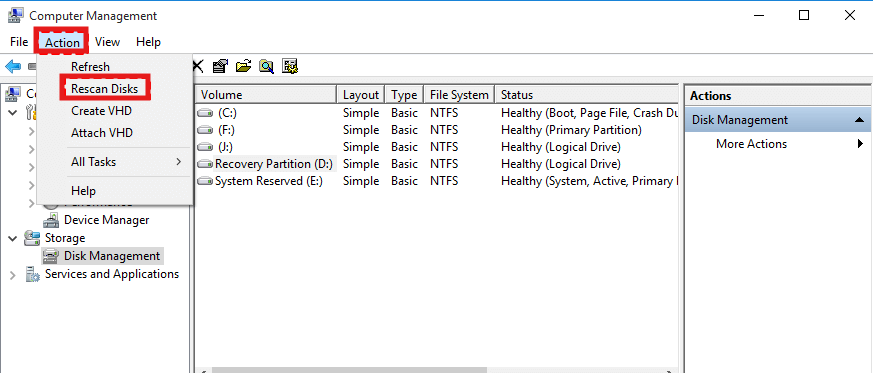Click the black X delete toolbar icon
Screen dimensions: 873x373
pos(198,67)
